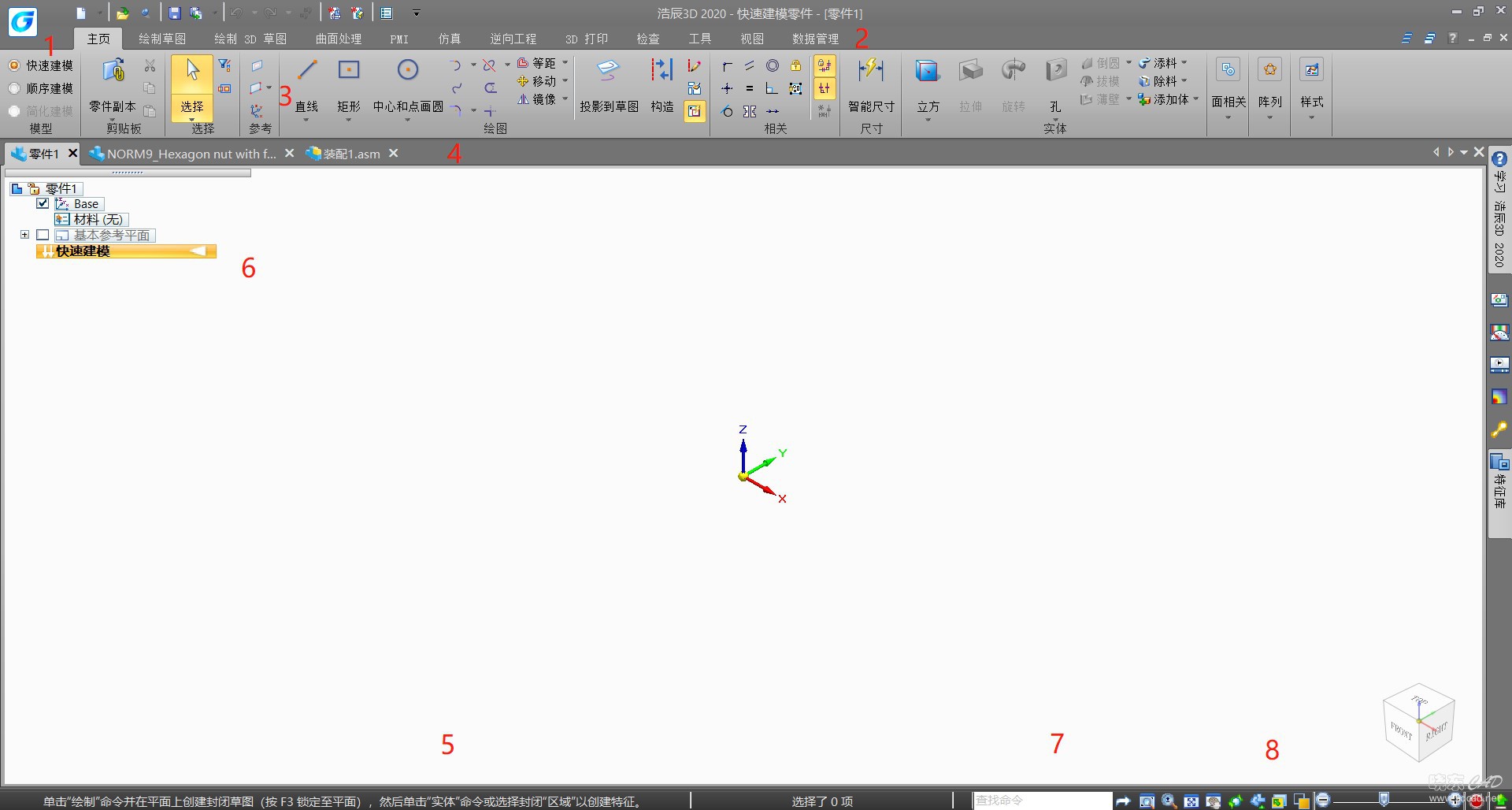The height and width of the screenshot is (810, 1512).
Task: Click the zoom area icon in status bar
Action: coord(1147,801)
